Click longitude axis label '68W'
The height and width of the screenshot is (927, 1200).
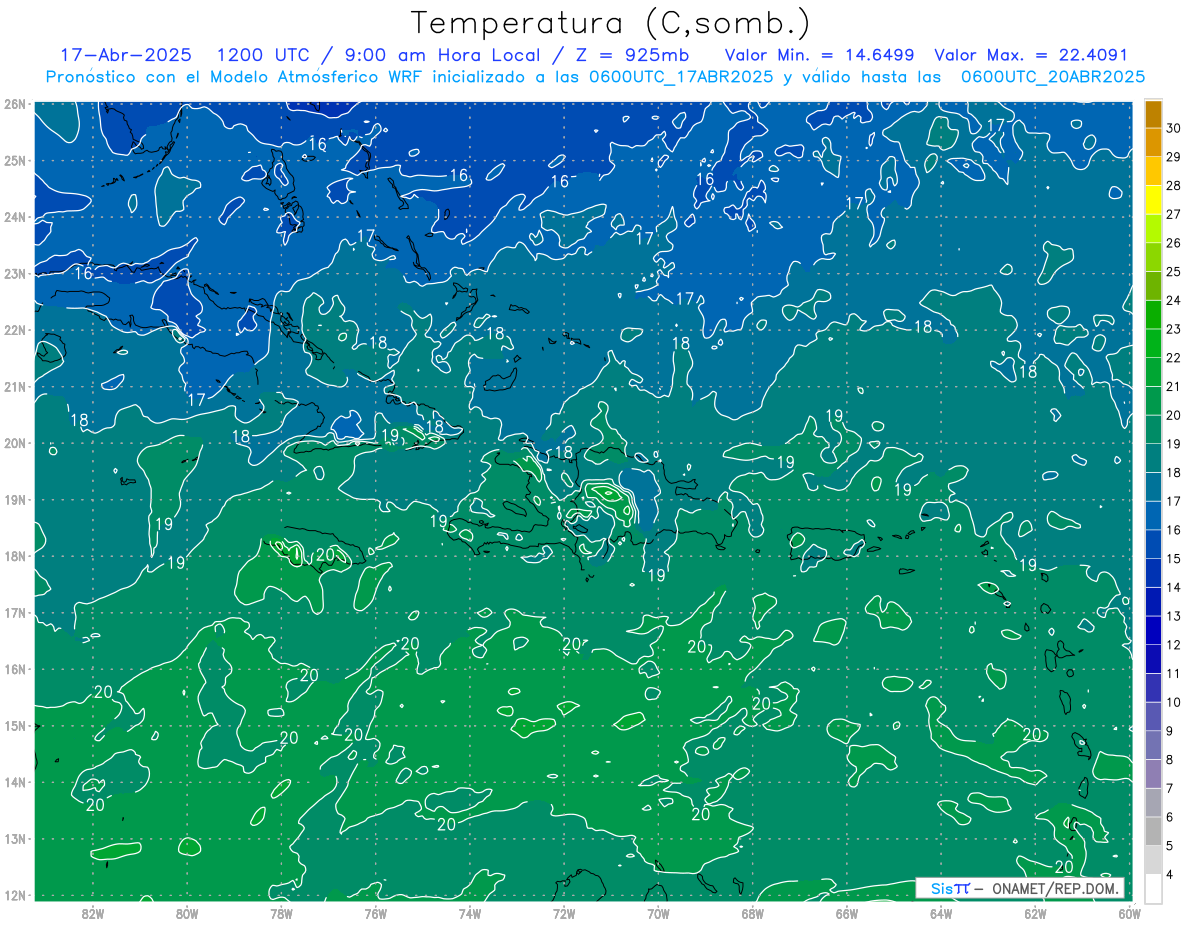tap(752, 913)
